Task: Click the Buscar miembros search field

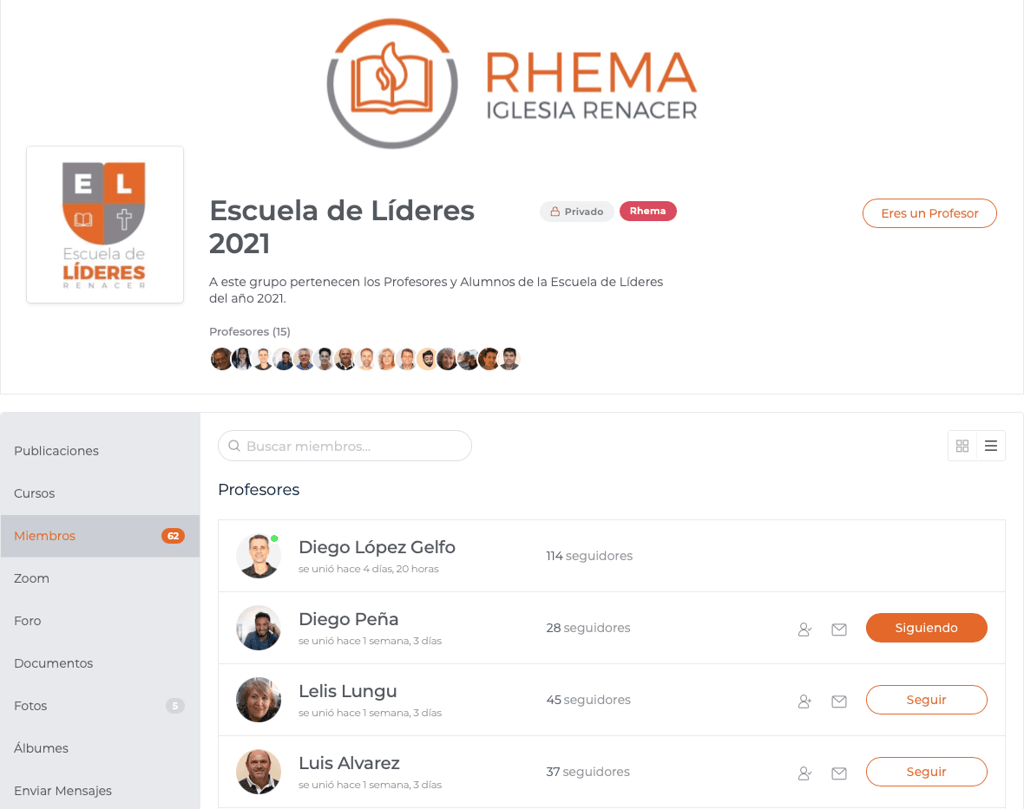Action: pos(345,446)
